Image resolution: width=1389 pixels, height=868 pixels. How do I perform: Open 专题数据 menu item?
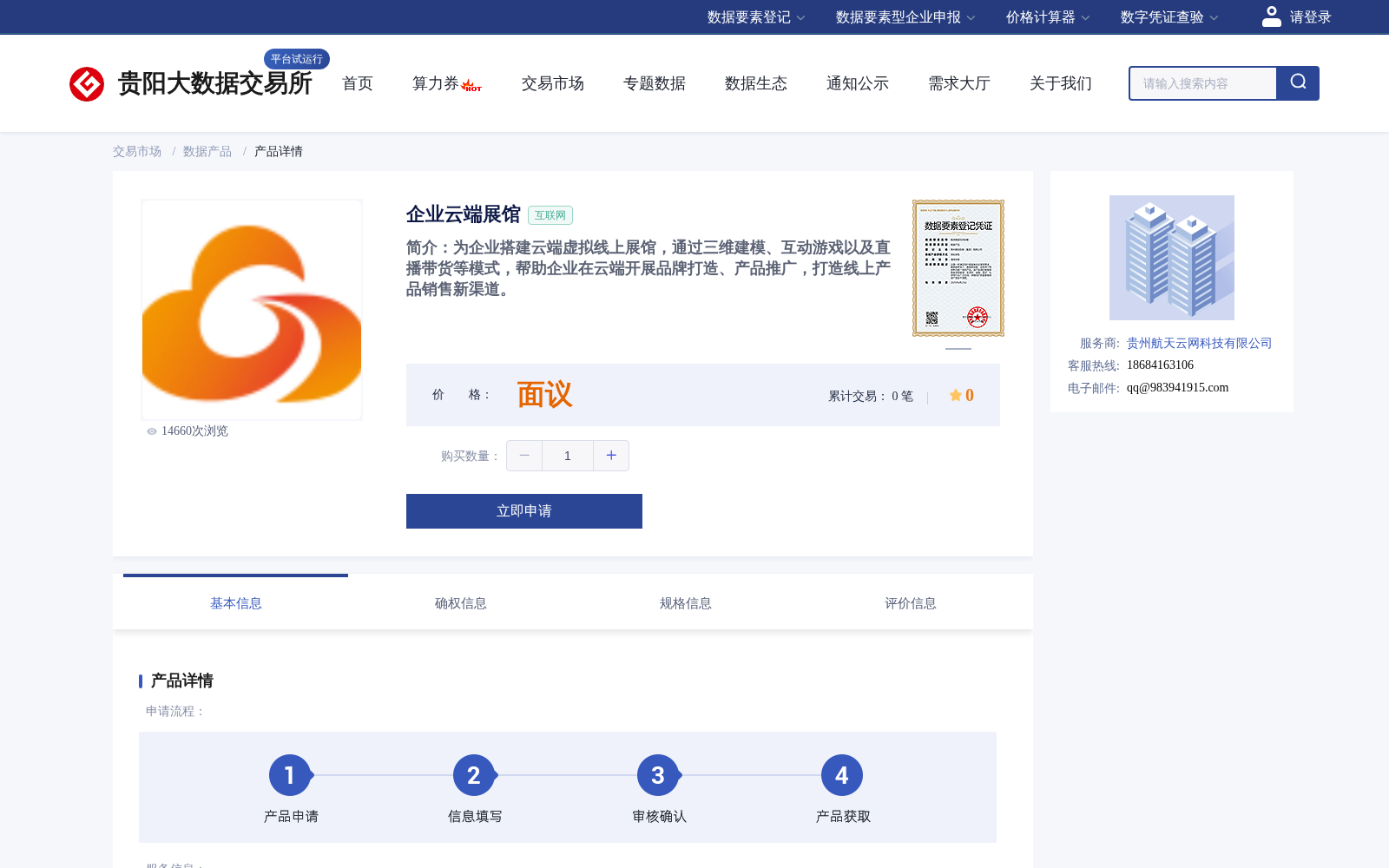[x=655, y=83]
